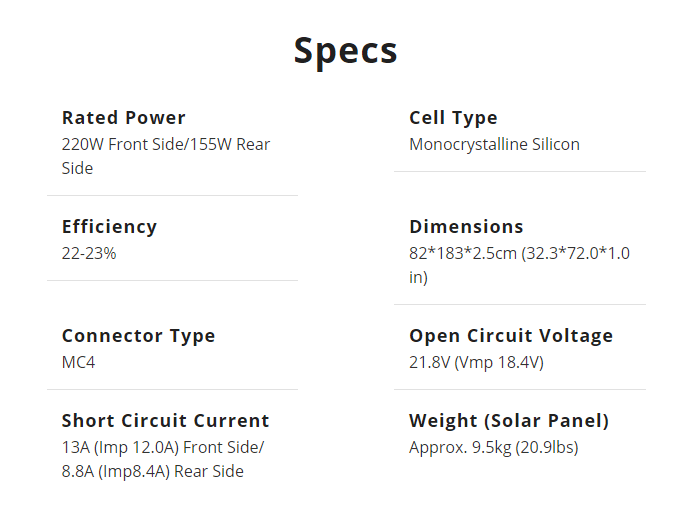
Task: Select the Weight (Solar Panel) label
Action: [x=509, y=421]
